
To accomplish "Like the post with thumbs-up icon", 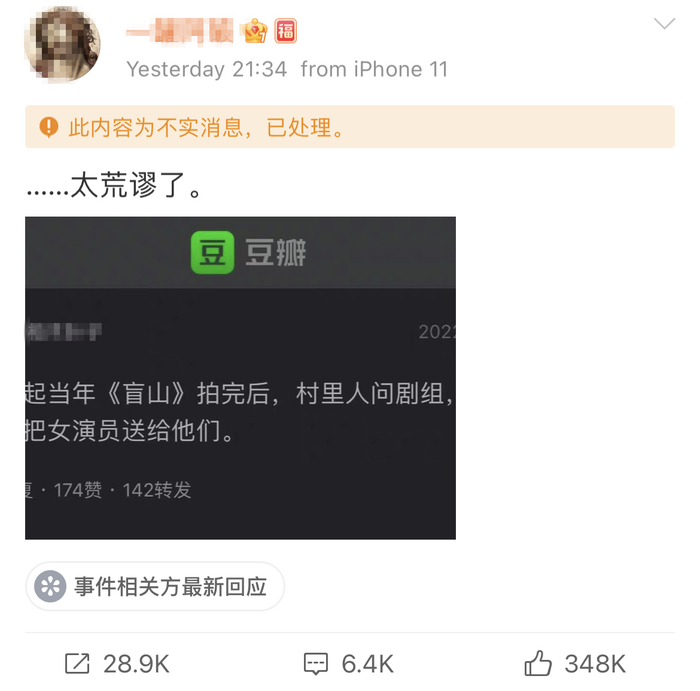I will pos(538,663).
